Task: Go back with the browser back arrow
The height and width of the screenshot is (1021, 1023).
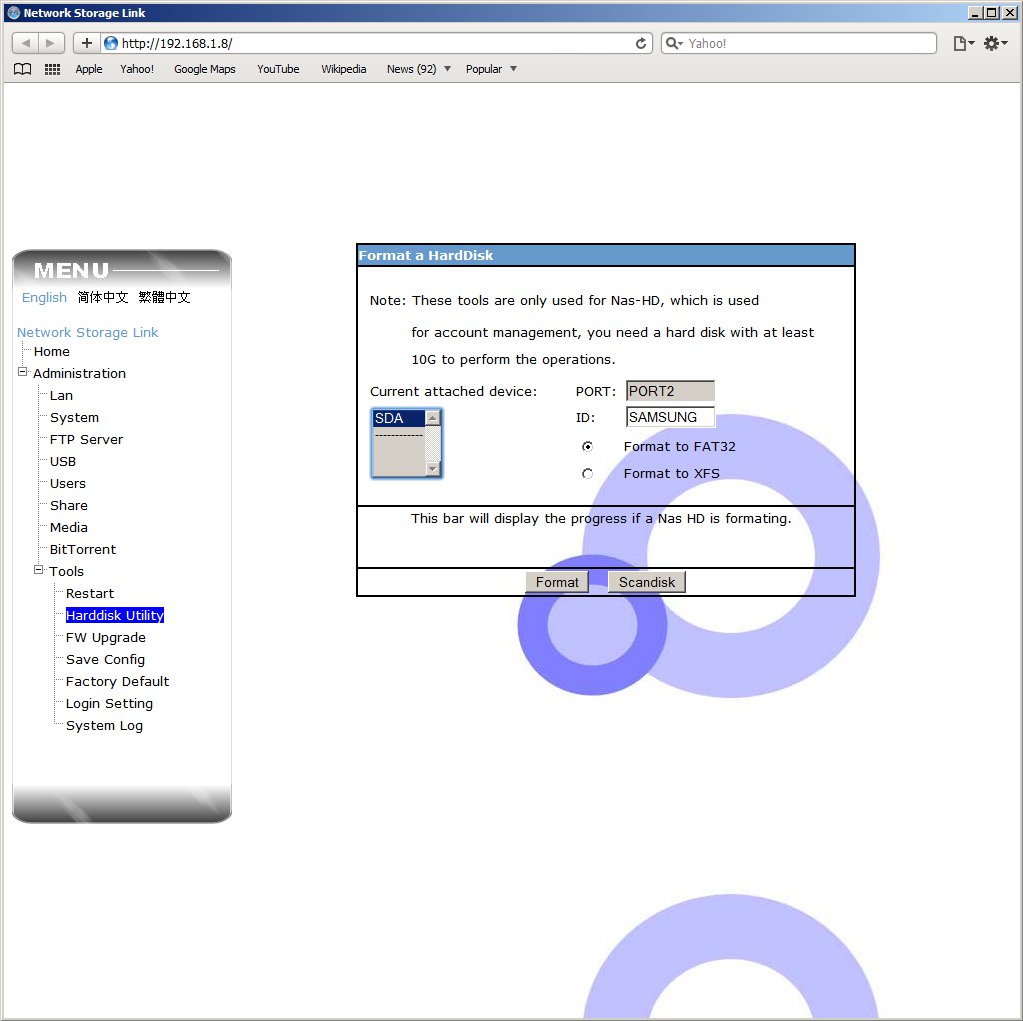Action: click(x=25, y=43)
